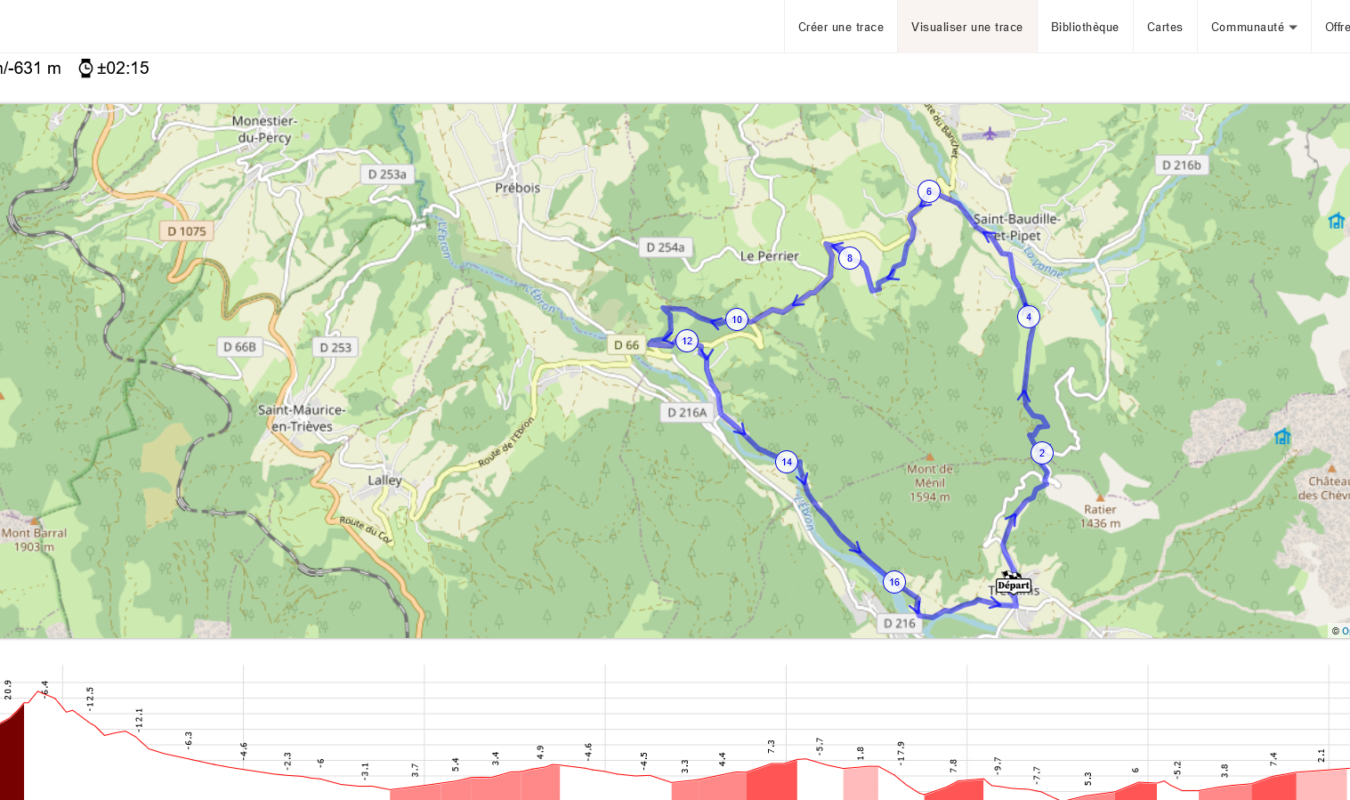Click the Mont de Ménil 1594 m label
Screen dimensions: 1350x800
(x=930, y=483)
